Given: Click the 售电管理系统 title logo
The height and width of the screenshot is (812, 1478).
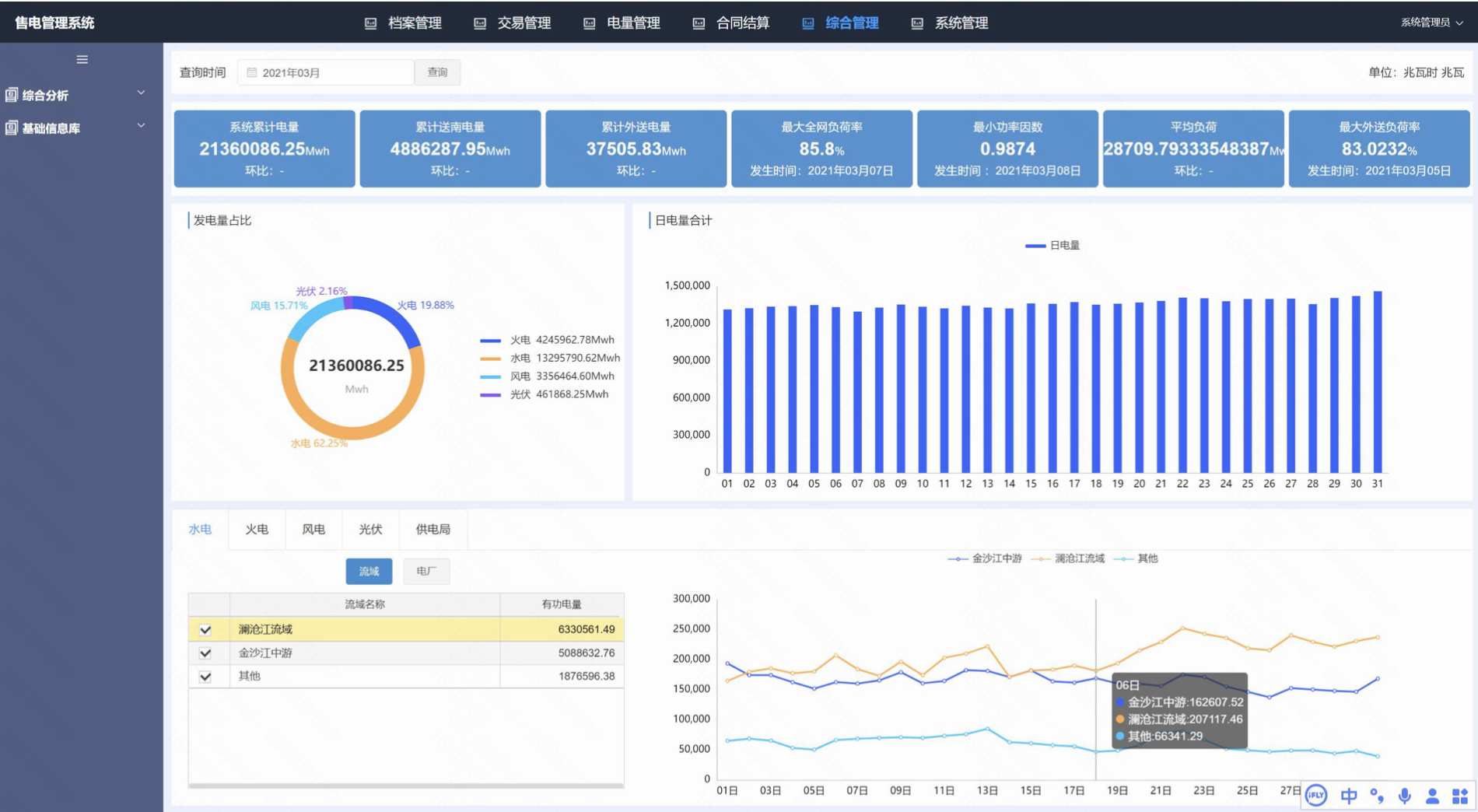Looking at the screenshot, I should point(54,23).
